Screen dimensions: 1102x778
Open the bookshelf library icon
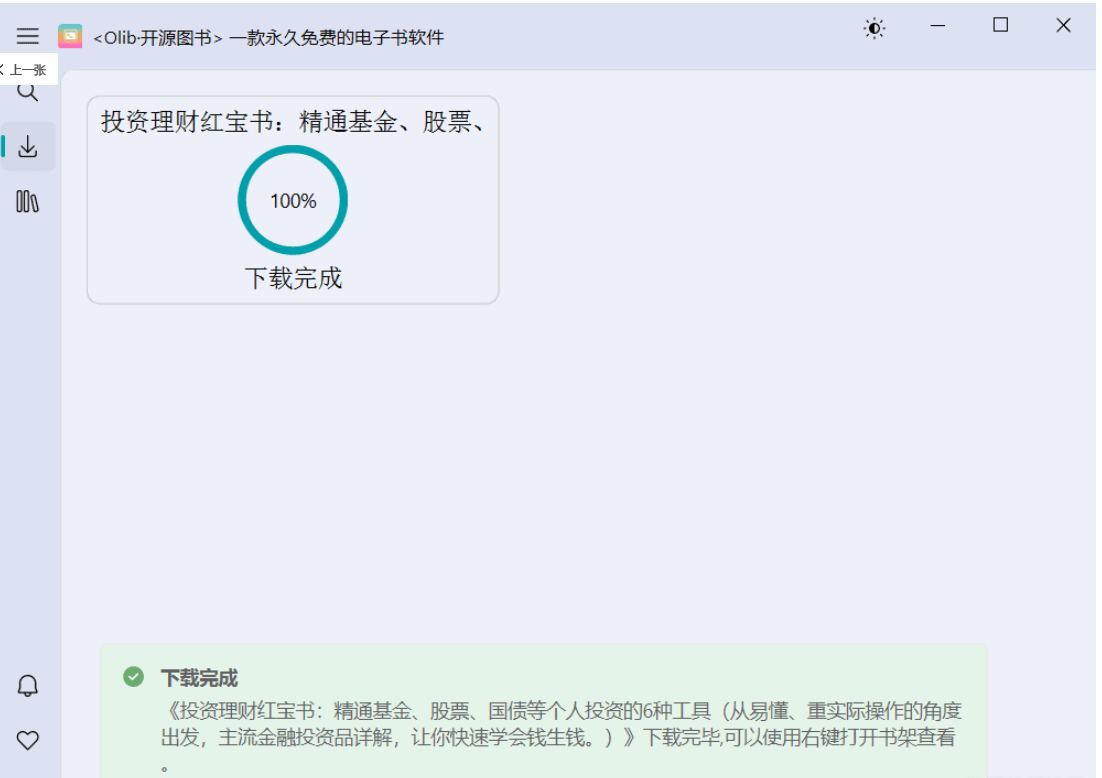coord(27,202)
